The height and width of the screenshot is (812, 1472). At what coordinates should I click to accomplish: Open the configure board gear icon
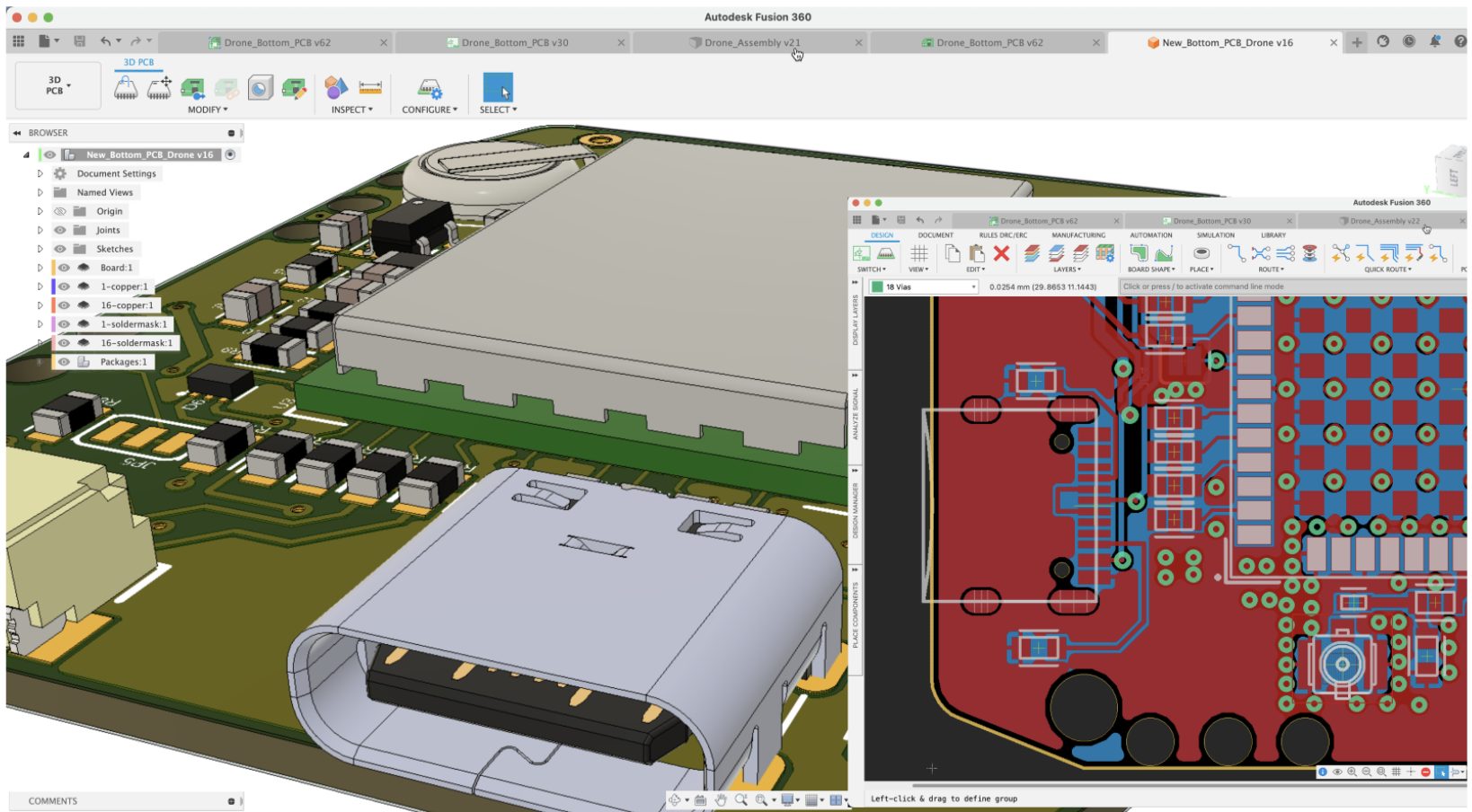coord(430,88)
